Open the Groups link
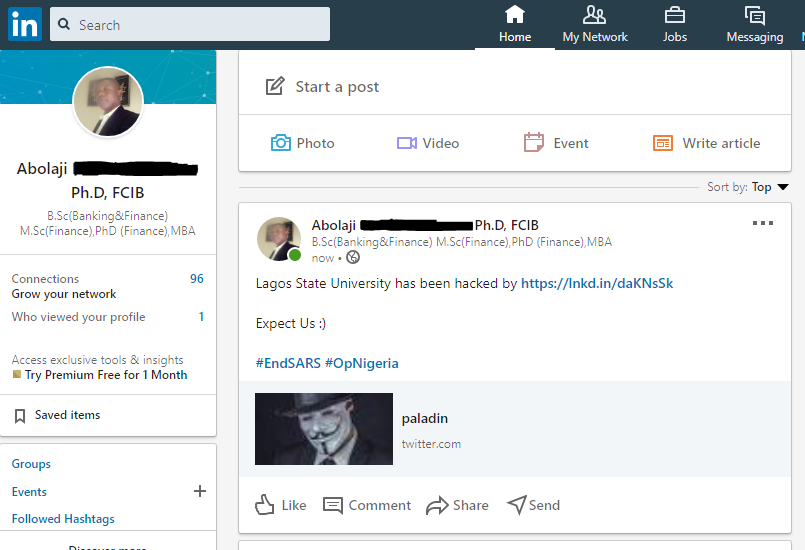Viewport: 805px width, 550px height. [x=31, y=464]
